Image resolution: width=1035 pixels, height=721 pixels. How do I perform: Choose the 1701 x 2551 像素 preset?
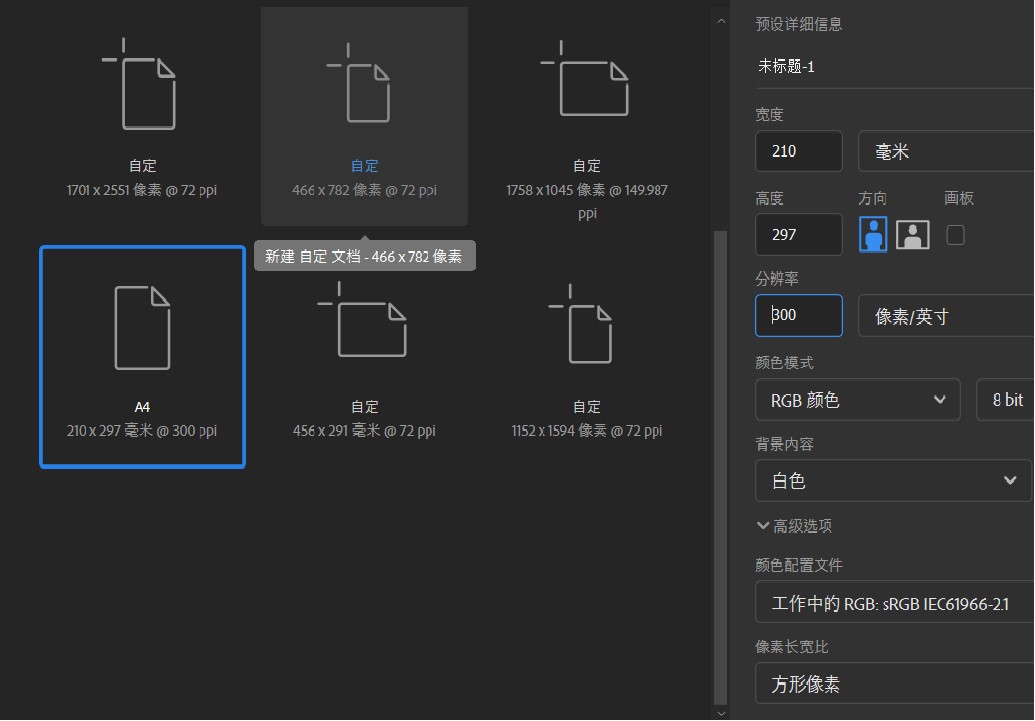[x=142, y=110]
